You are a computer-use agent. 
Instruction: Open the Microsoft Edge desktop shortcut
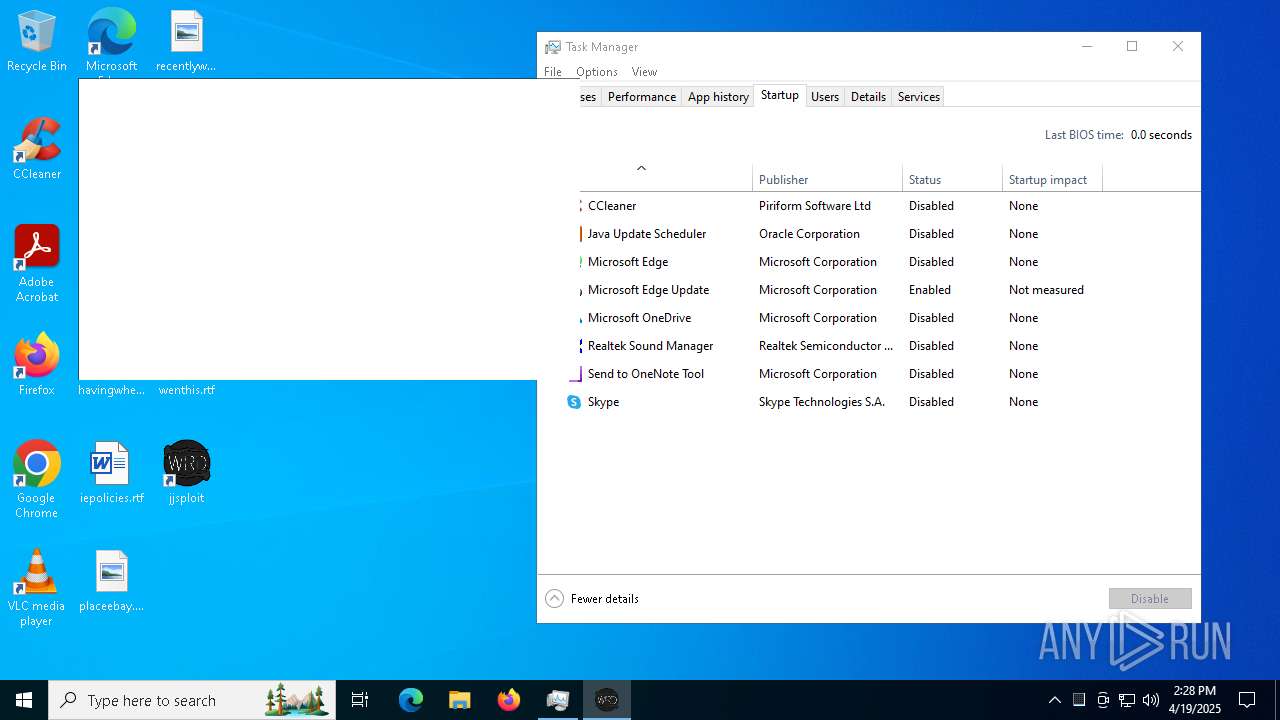pos(111,41)
